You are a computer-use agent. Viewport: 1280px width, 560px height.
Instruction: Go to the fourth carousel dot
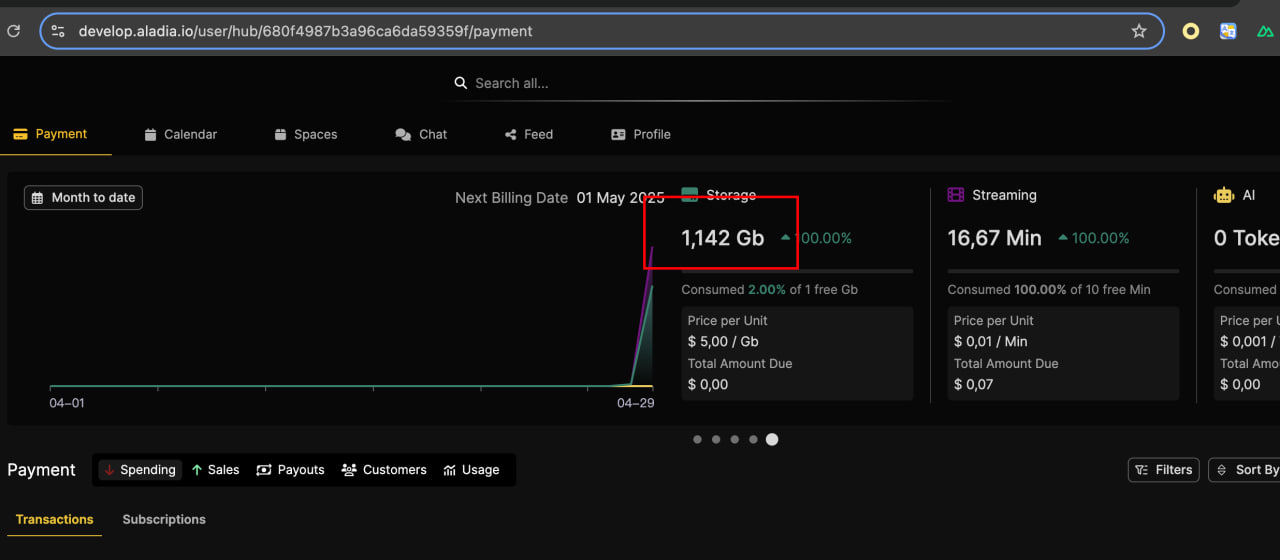[x=753, y=439]
